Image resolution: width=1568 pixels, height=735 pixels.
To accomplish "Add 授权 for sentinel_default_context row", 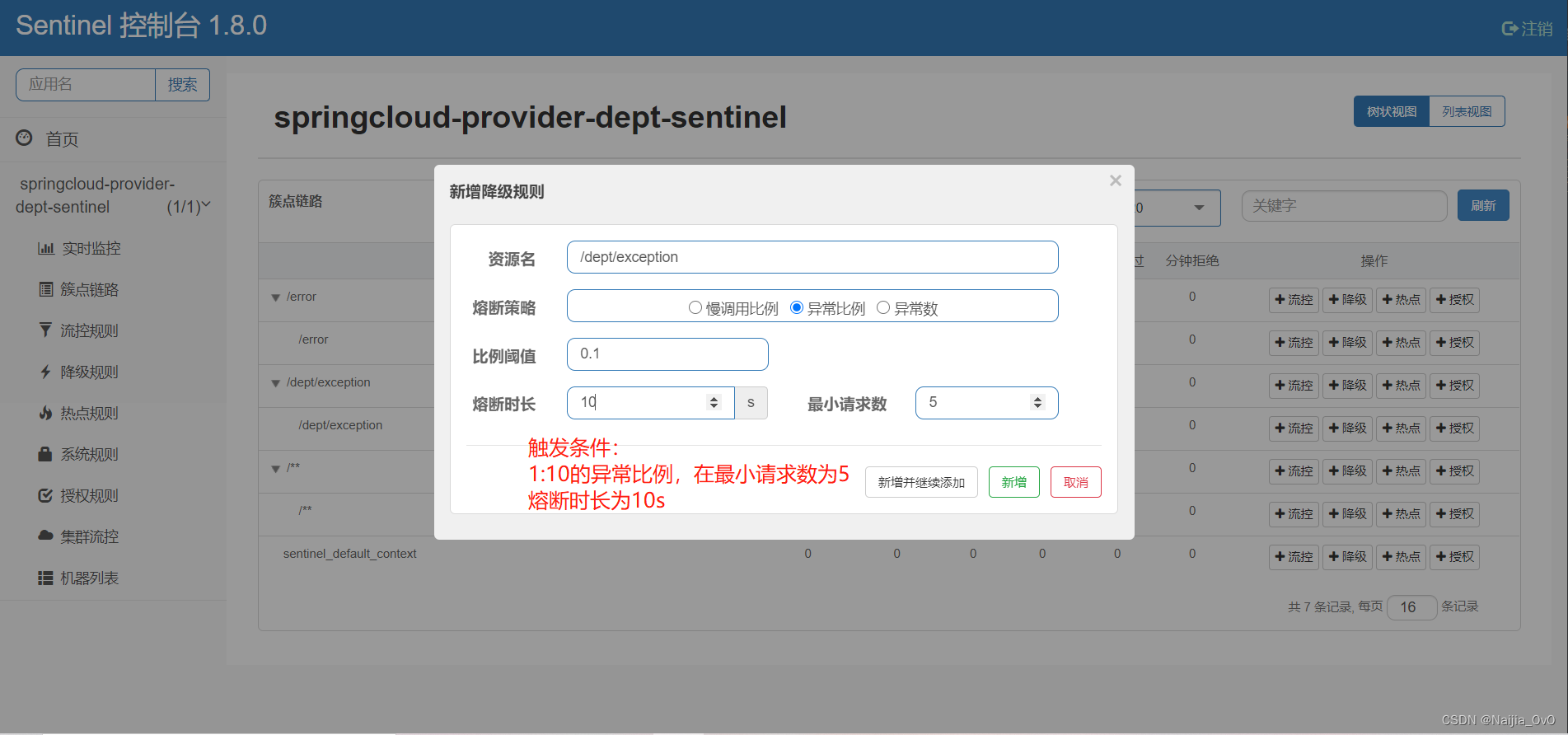I will point(1454,557).
